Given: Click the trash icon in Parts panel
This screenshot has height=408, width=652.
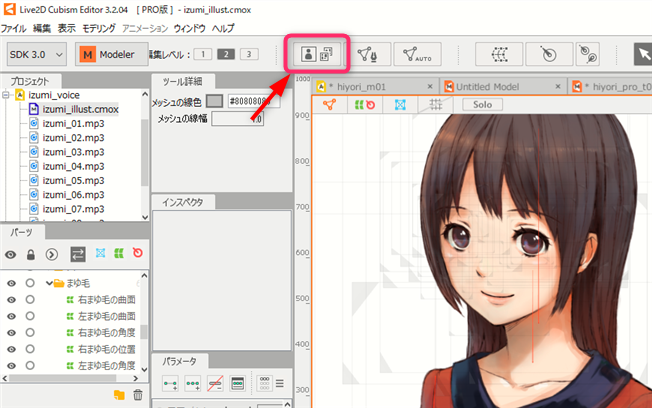Looking at the screenshot, I should 138,396.
